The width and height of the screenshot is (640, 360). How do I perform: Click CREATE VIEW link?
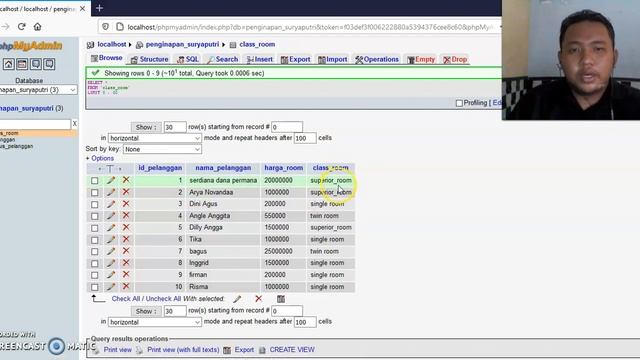[292, 350]
